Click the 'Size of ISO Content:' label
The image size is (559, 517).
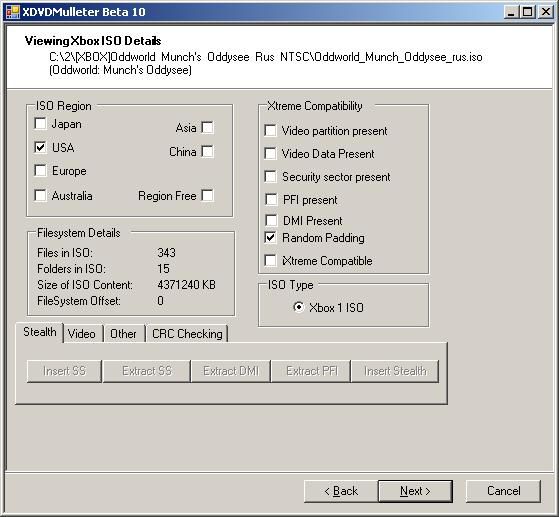pos(85,285)
